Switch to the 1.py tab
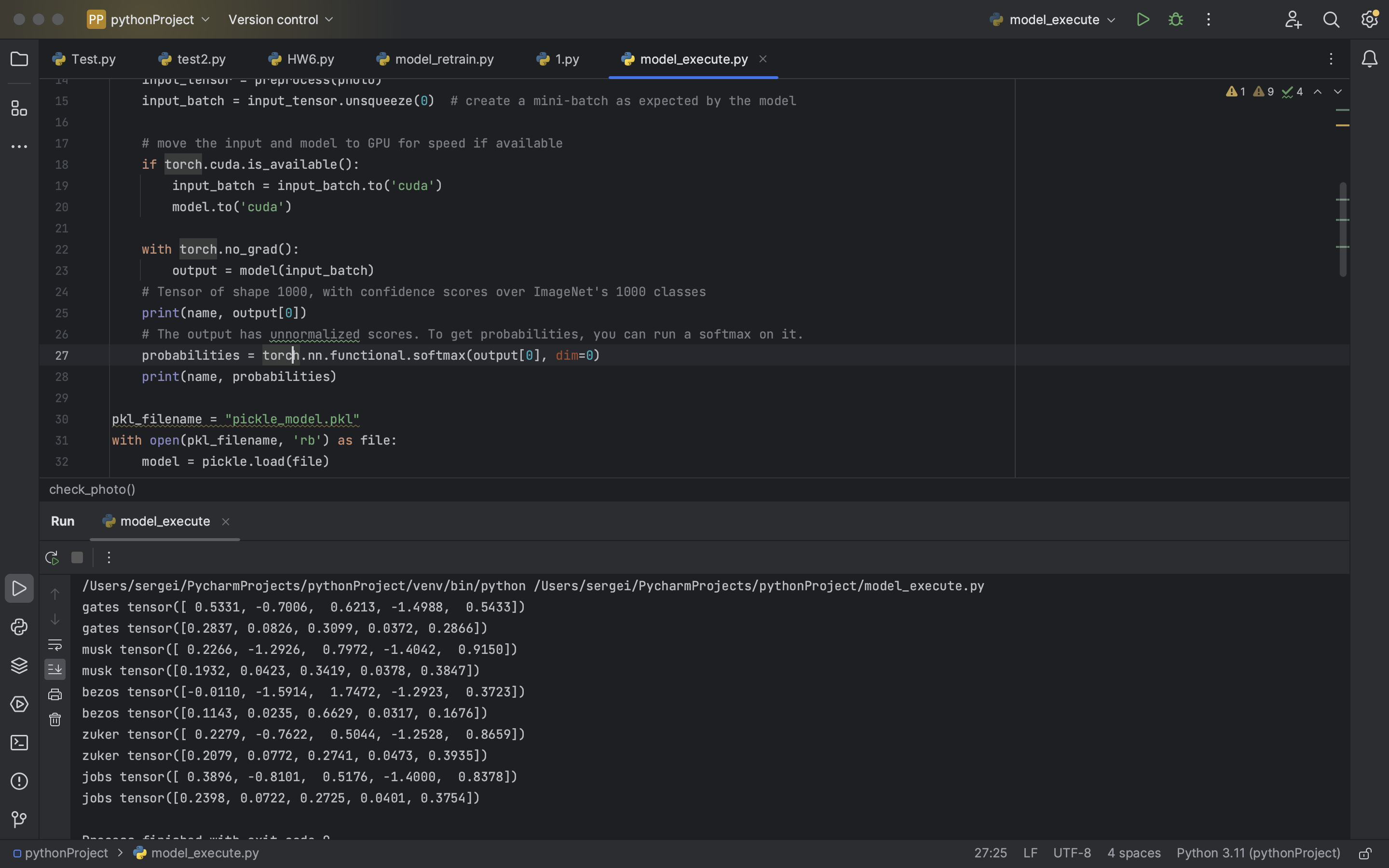The image size is (1389, 868). 558,59
